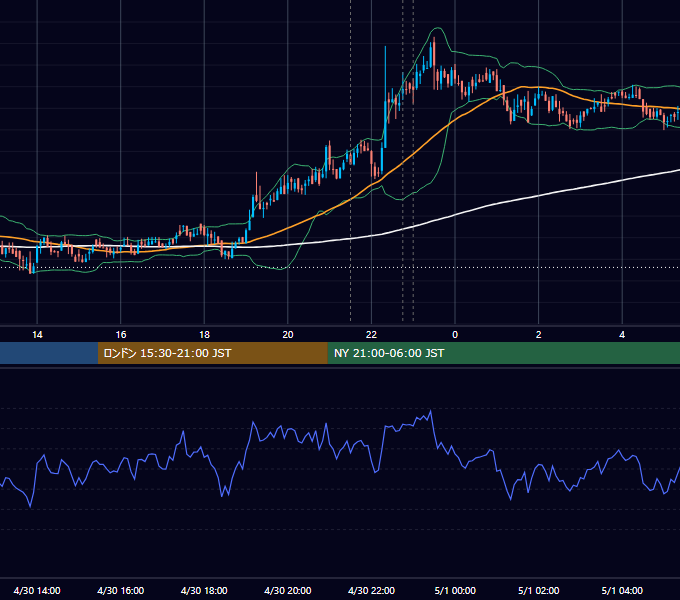Select the 4/30 22:00 date label
The height and width of the screenshot is (600, 680).
click(x=371, y=590)
